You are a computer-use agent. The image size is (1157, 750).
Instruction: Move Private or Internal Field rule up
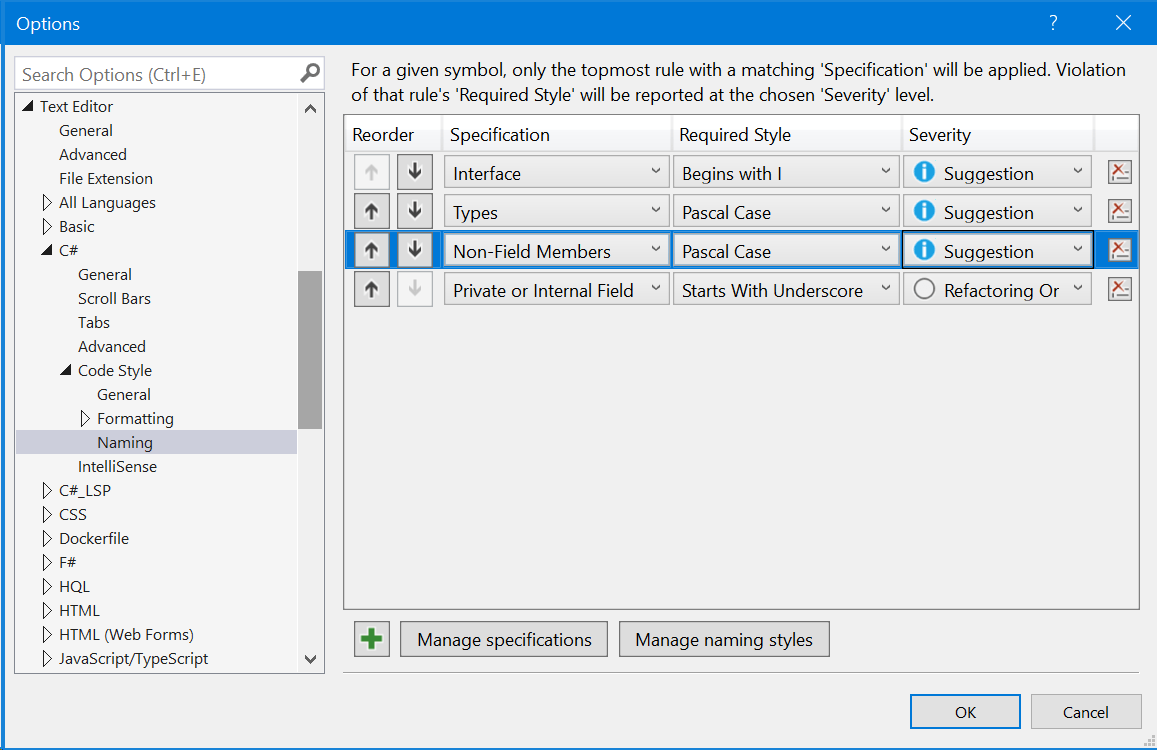[x=371, y=290]
